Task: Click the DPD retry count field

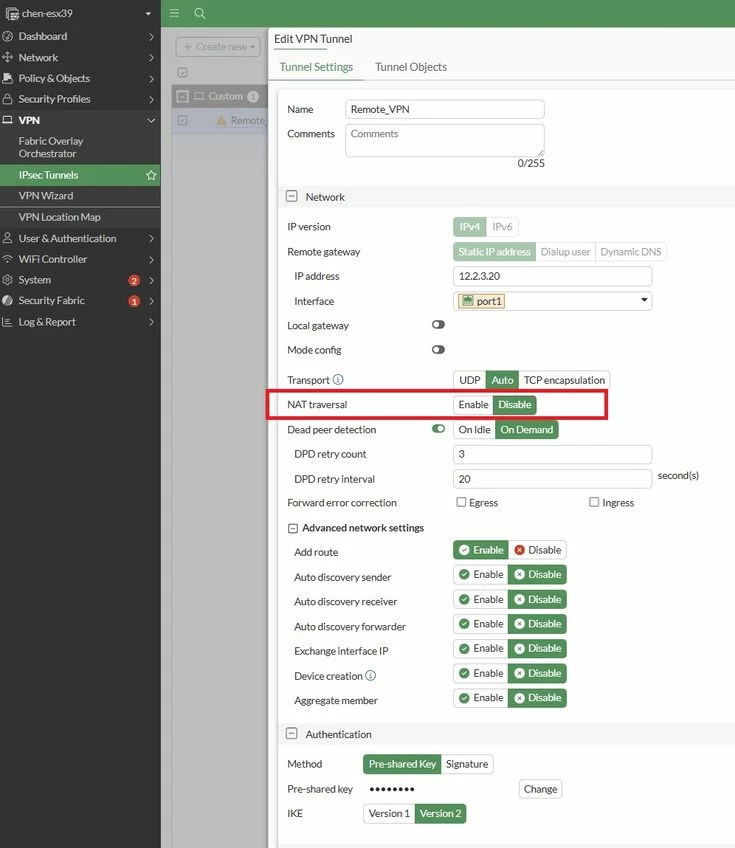Action: 552,454
